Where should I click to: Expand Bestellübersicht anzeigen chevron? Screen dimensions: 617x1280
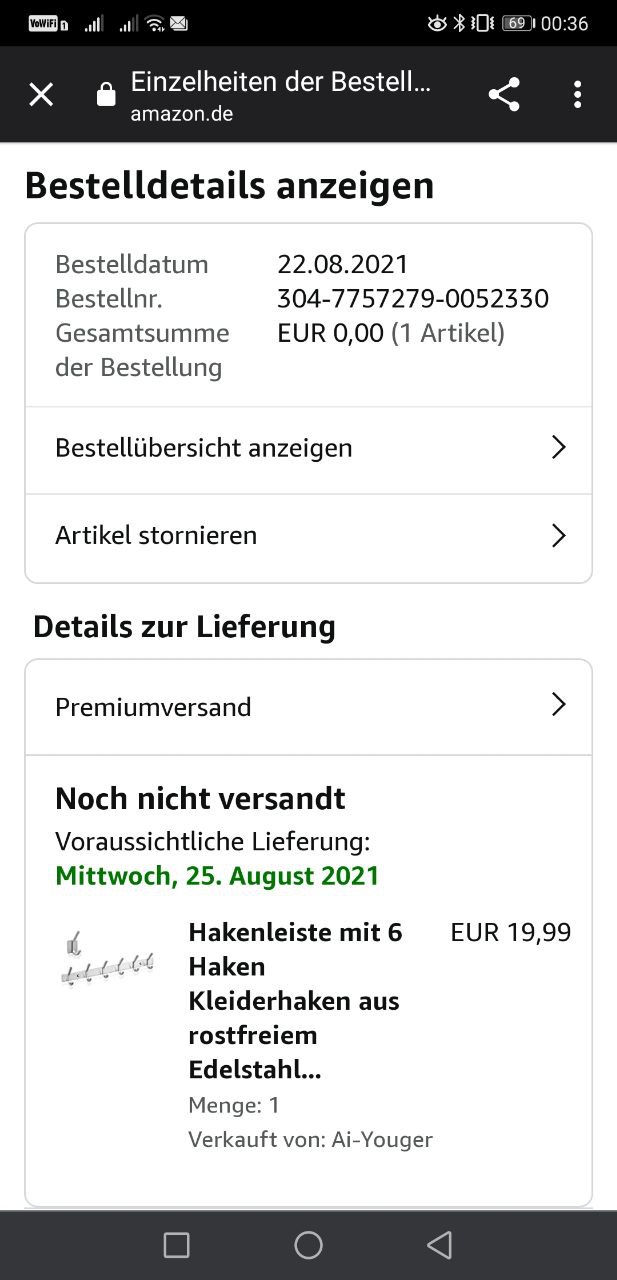pyautogui.click(x=559, y=448)
